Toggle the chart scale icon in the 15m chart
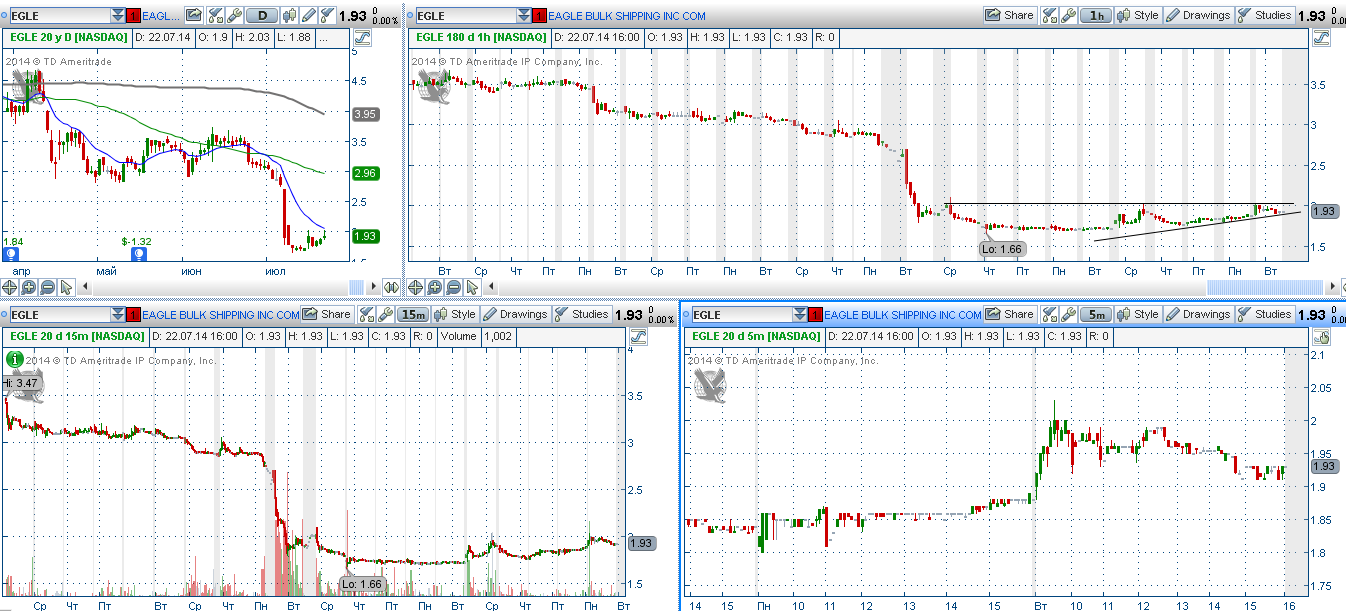This screenshot has height=611, width=1346. [x=636, y=337]
